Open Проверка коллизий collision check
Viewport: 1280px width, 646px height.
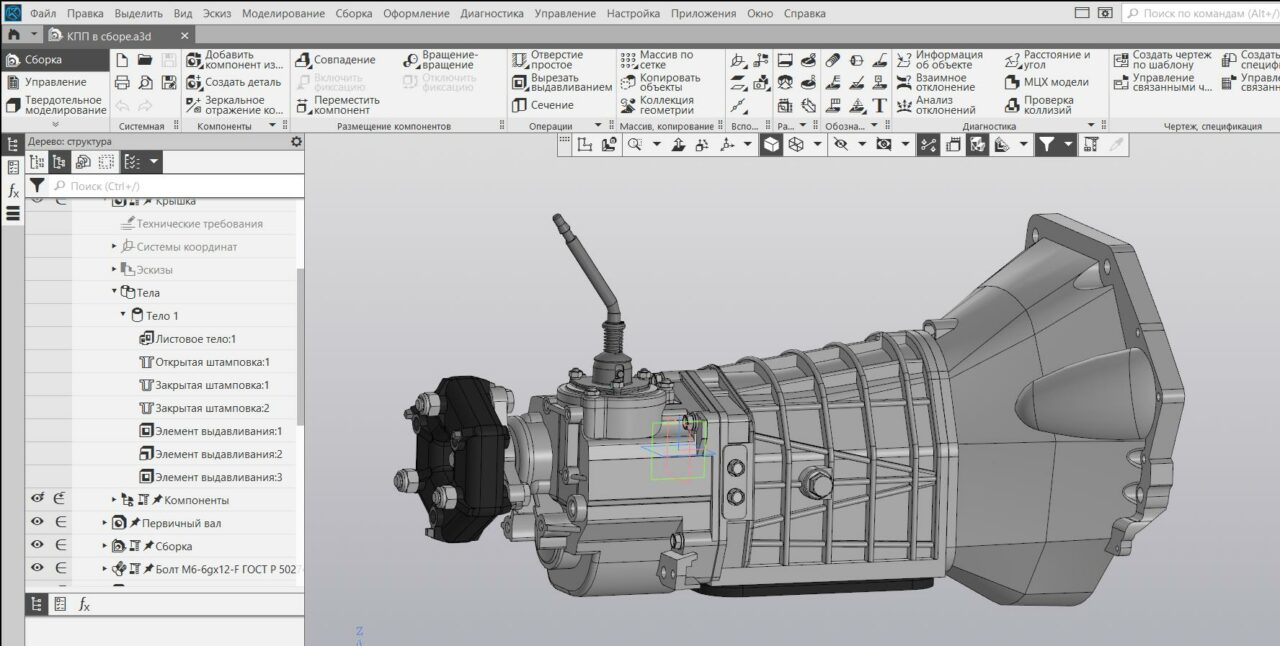tap(1047, 105)
